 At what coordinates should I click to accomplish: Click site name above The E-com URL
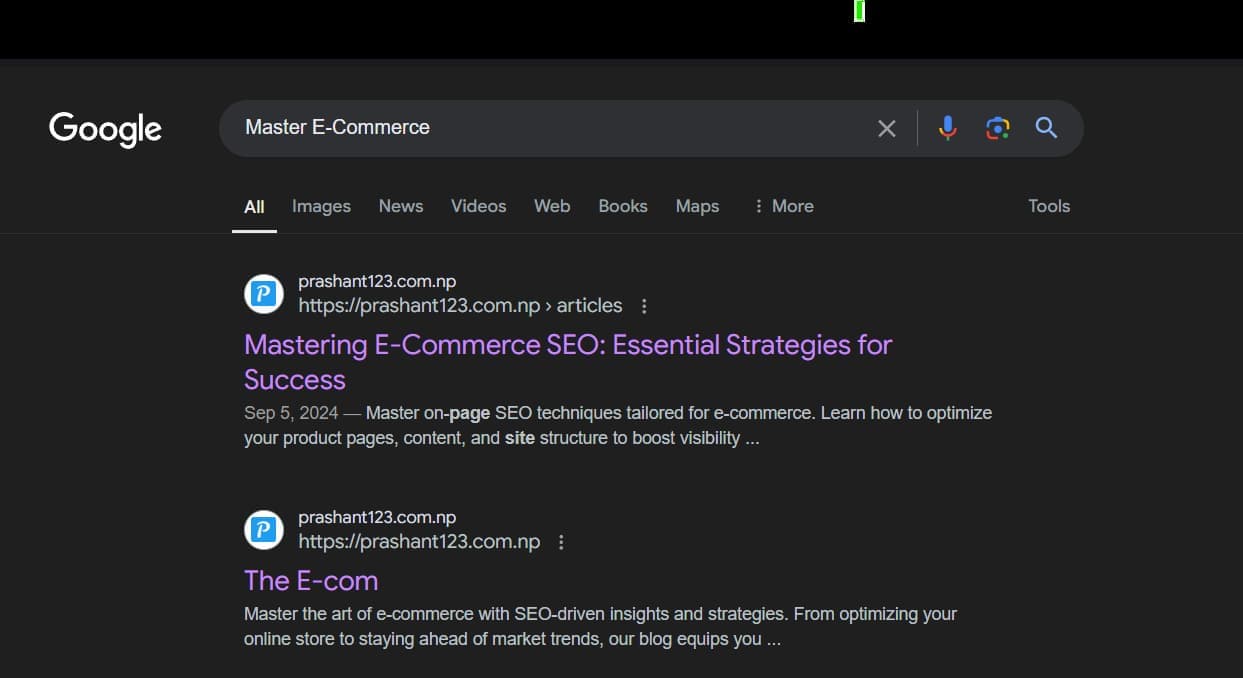[x=377, y=518]
